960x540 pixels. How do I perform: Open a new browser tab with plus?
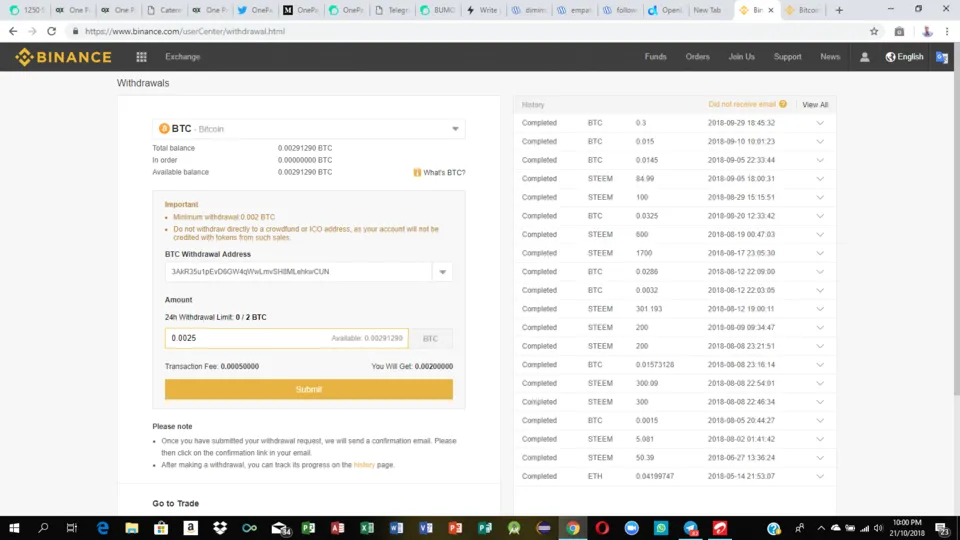coord(839,10)
